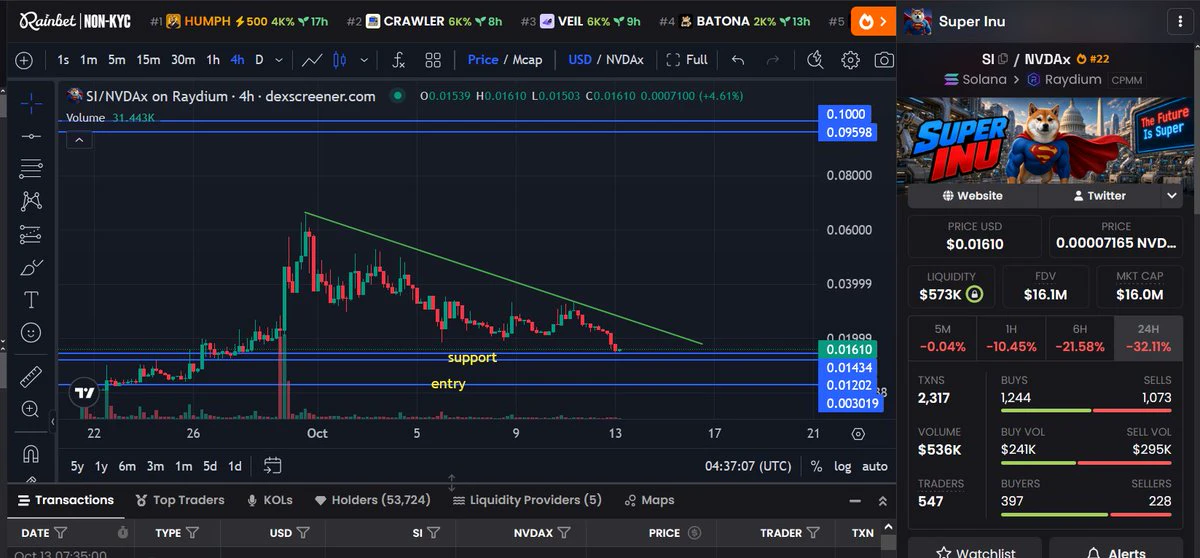Image resolution: width=1200 pixels, height=558 pixels.
Task: Switch quote currency to USD
Action: [x=580, y=60]
